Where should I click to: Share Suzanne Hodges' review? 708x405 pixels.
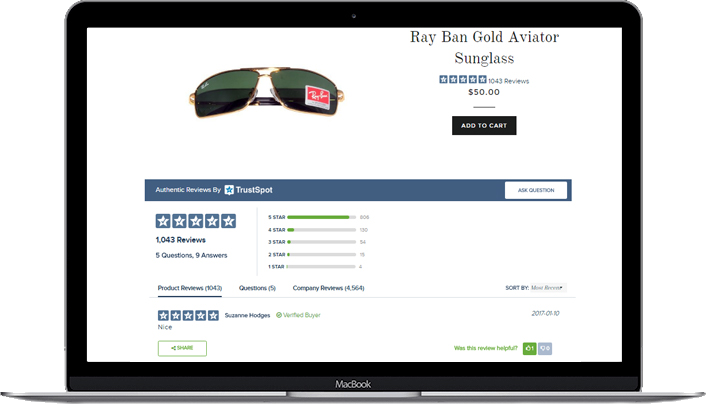(x=182, y=348)
